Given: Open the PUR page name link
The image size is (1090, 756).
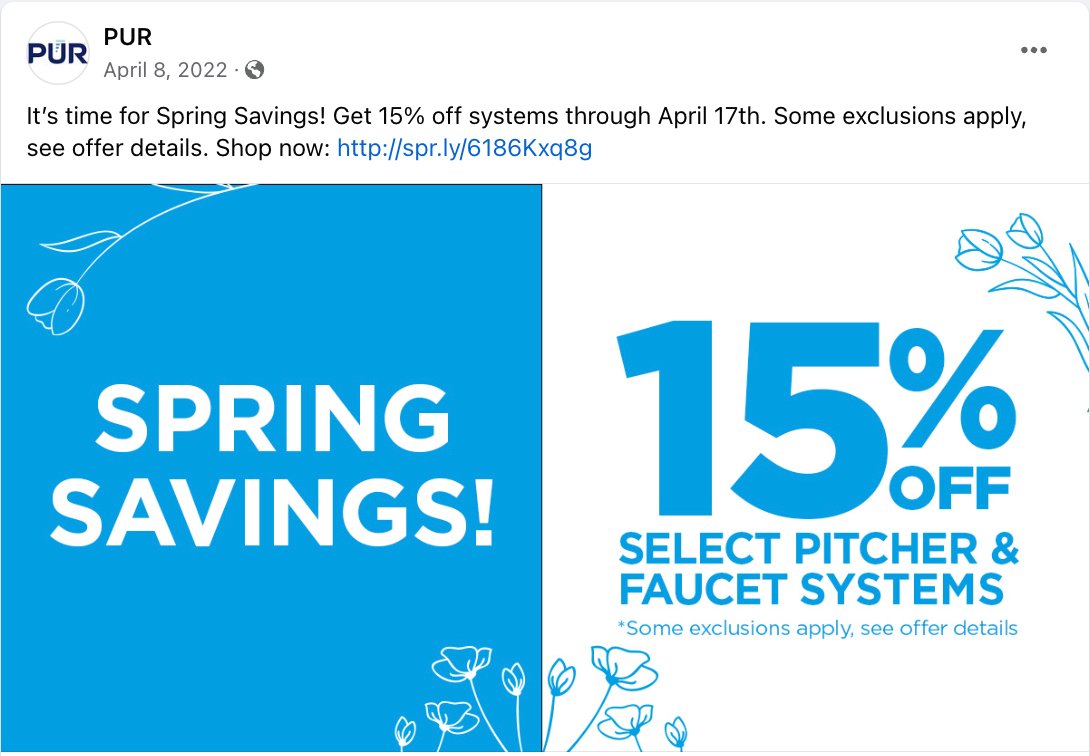Looking at the screenshot, I should 127,37.
